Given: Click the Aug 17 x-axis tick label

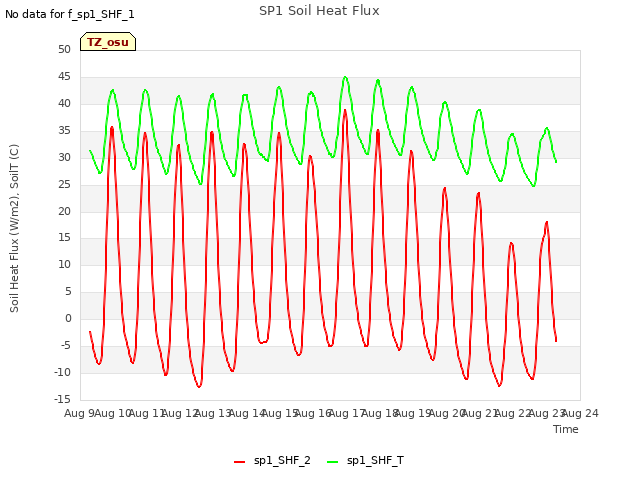Looking at the screenshot, I should pos(347,413).
